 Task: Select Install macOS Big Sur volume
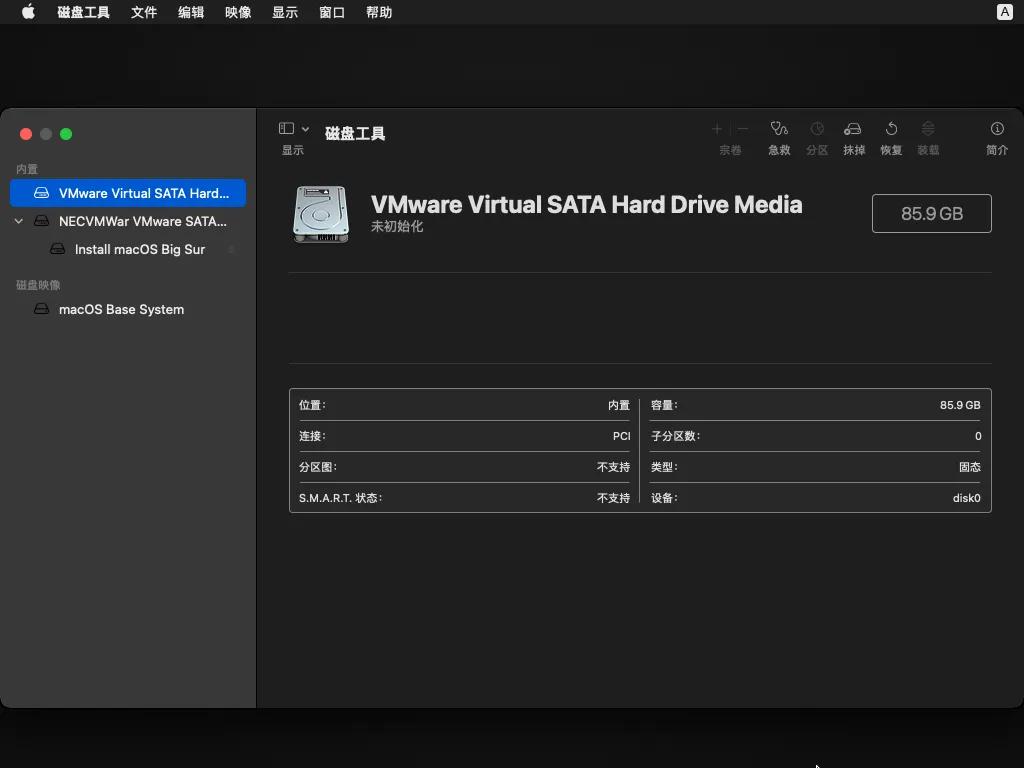(139, 249)
